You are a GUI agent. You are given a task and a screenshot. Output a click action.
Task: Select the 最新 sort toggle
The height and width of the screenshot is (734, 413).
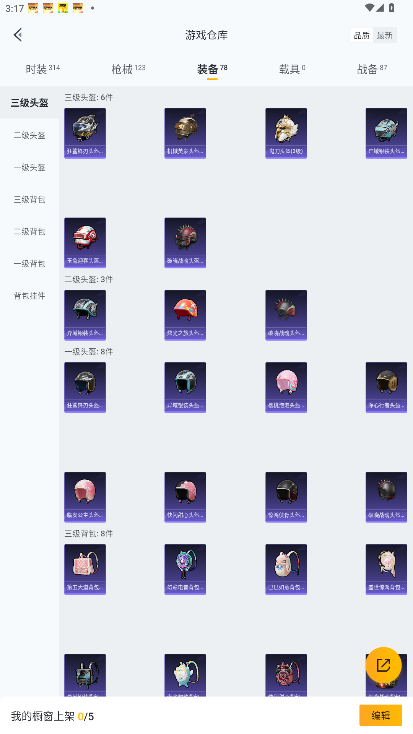tap(385, 35)
